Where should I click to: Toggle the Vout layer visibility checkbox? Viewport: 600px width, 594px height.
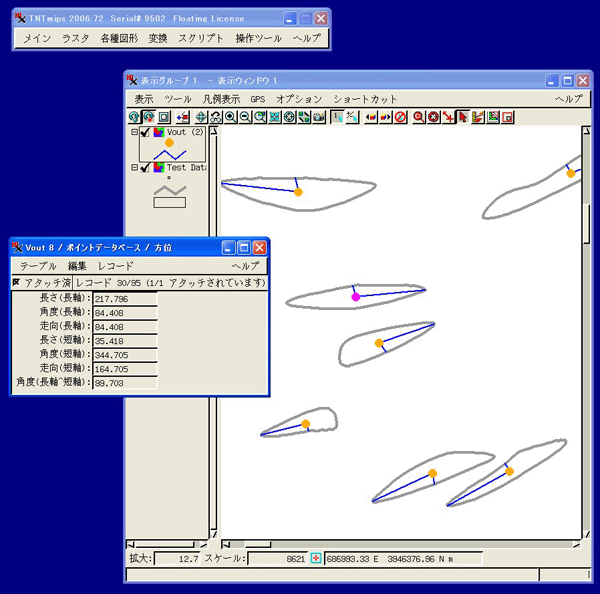pyautogui.click(x=146, y=132)
